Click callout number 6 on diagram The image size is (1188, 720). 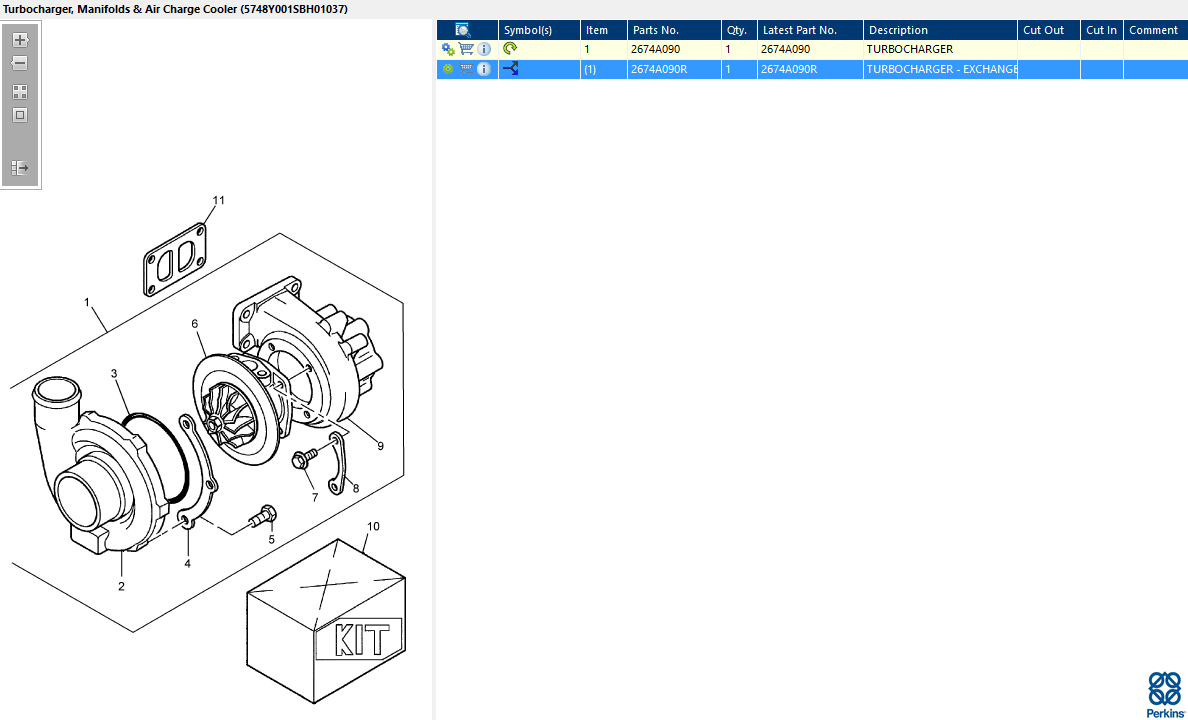pos(195,324)
